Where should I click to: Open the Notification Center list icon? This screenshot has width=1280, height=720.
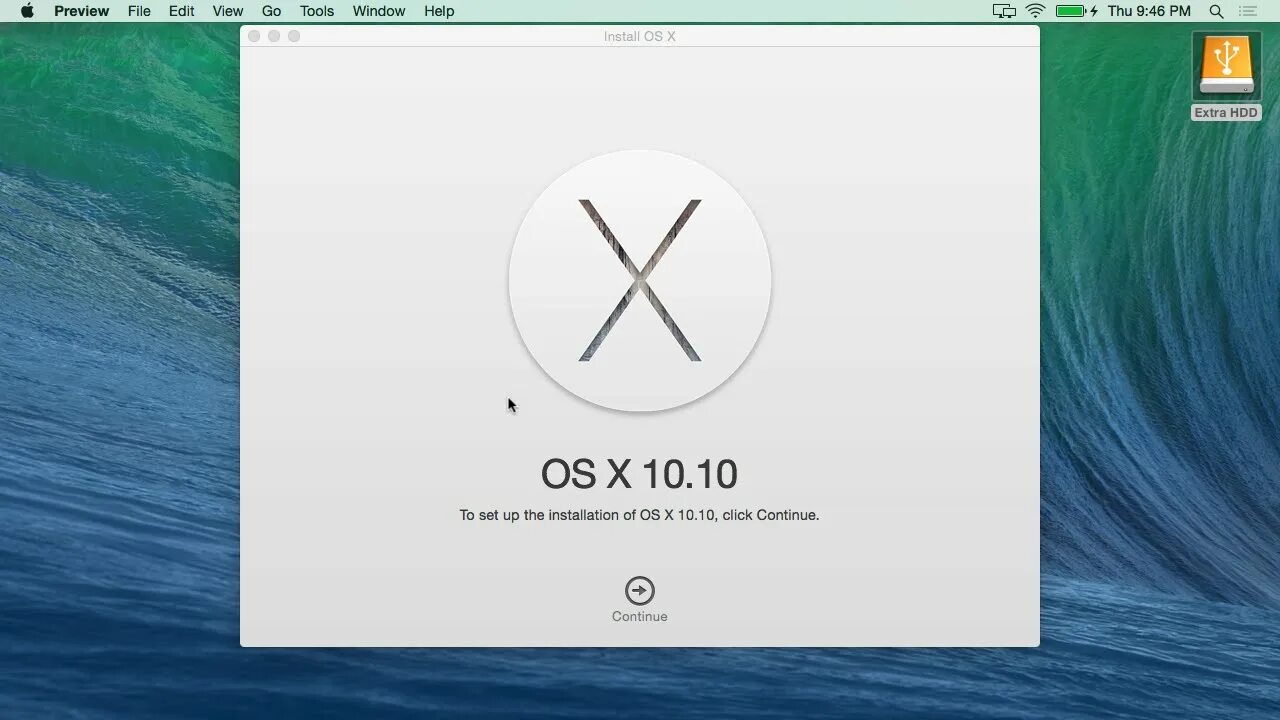pyautogui.click(x=1247, y=11)
